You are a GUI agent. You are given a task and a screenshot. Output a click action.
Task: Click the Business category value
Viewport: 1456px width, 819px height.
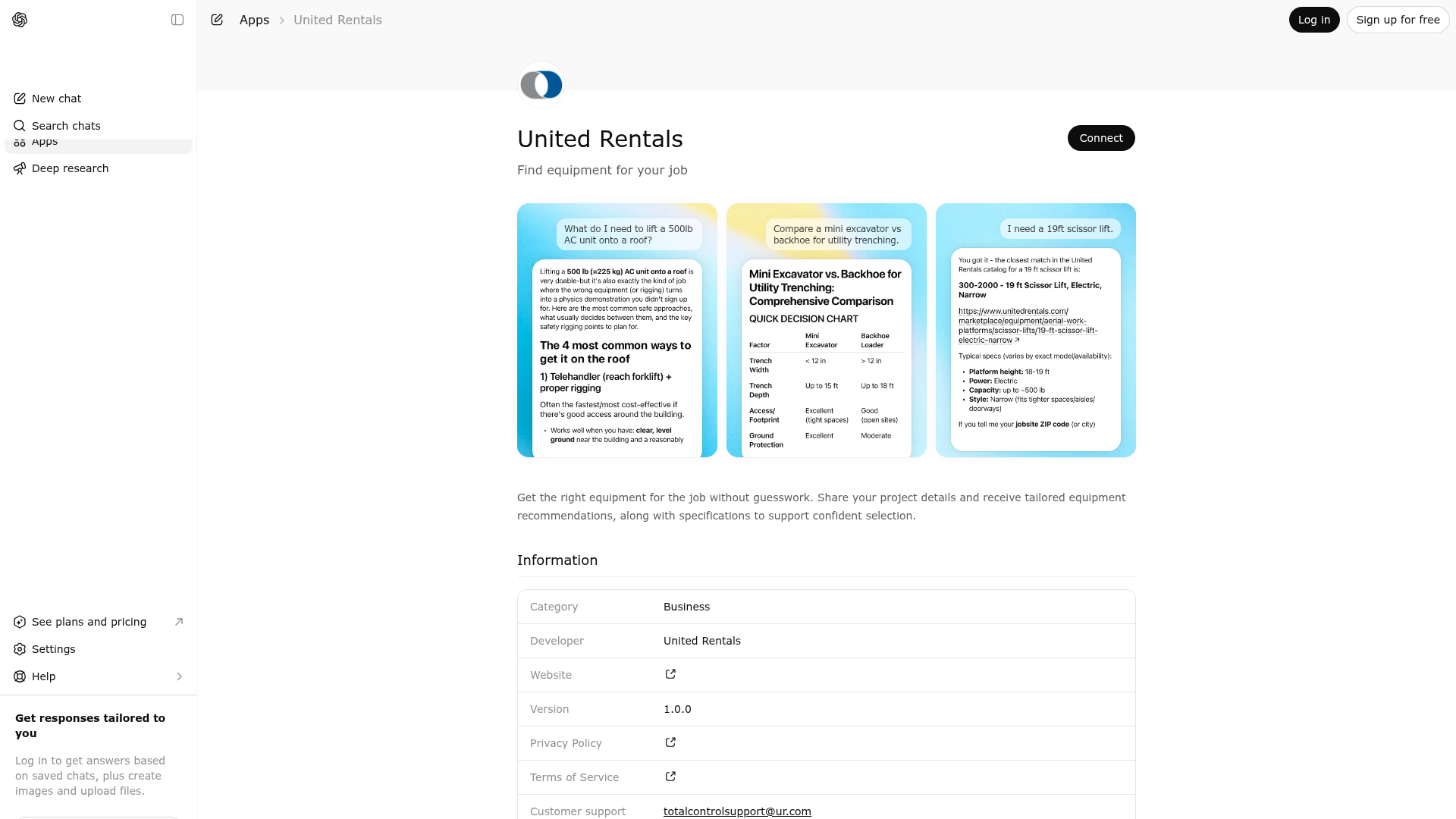coord(686,607)
